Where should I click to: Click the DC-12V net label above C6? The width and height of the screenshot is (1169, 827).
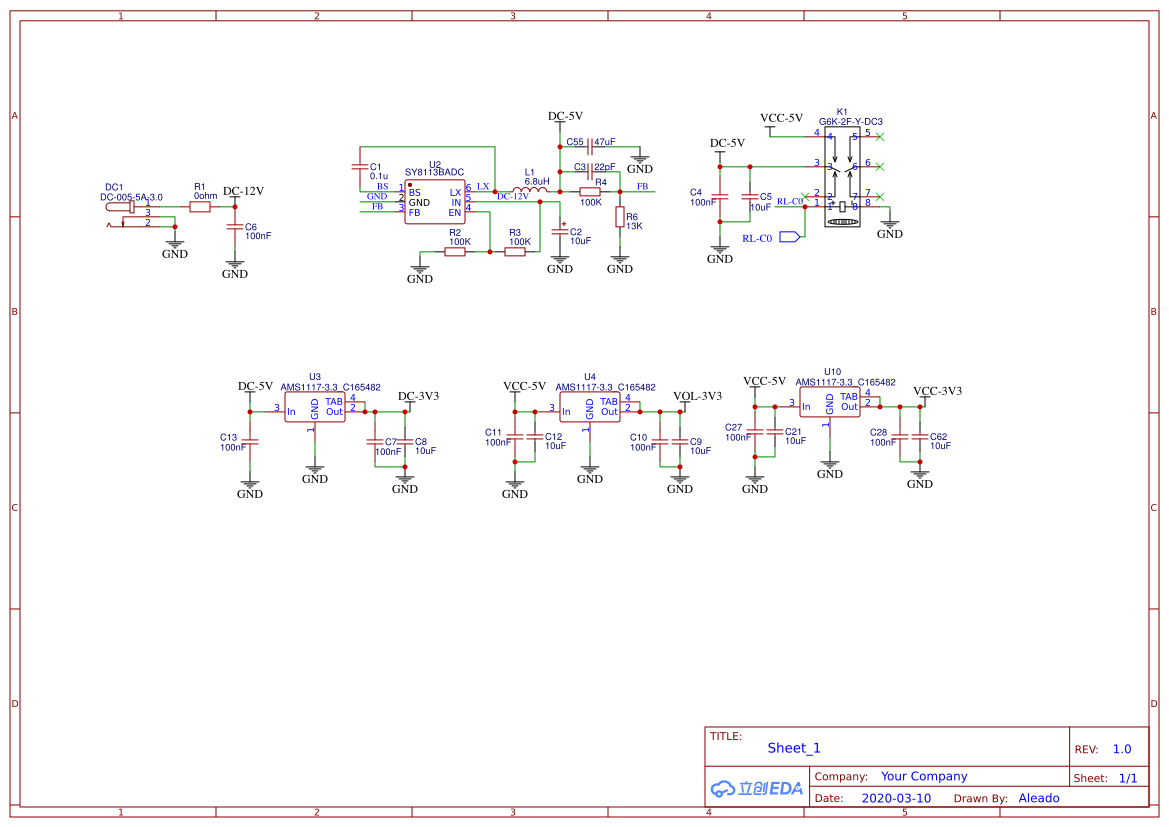(x=244, y=191)
